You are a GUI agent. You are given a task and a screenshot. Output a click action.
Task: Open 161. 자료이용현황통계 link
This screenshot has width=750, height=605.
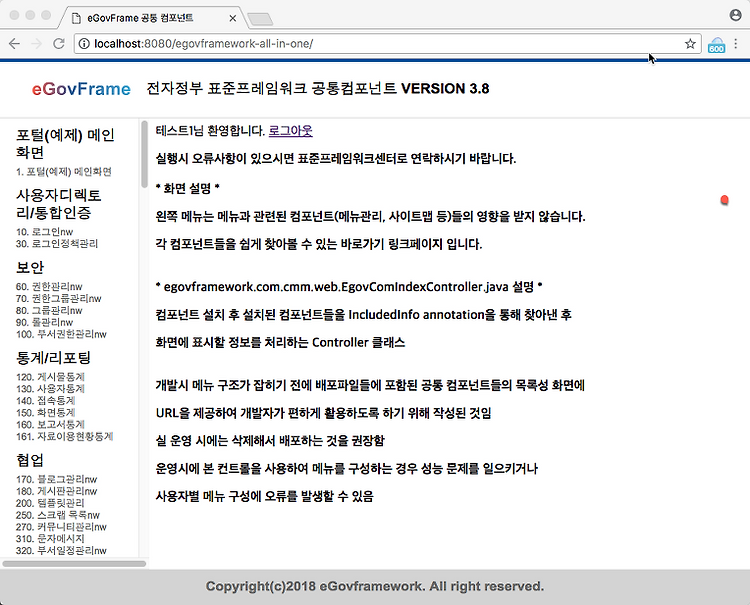(64, 437)
